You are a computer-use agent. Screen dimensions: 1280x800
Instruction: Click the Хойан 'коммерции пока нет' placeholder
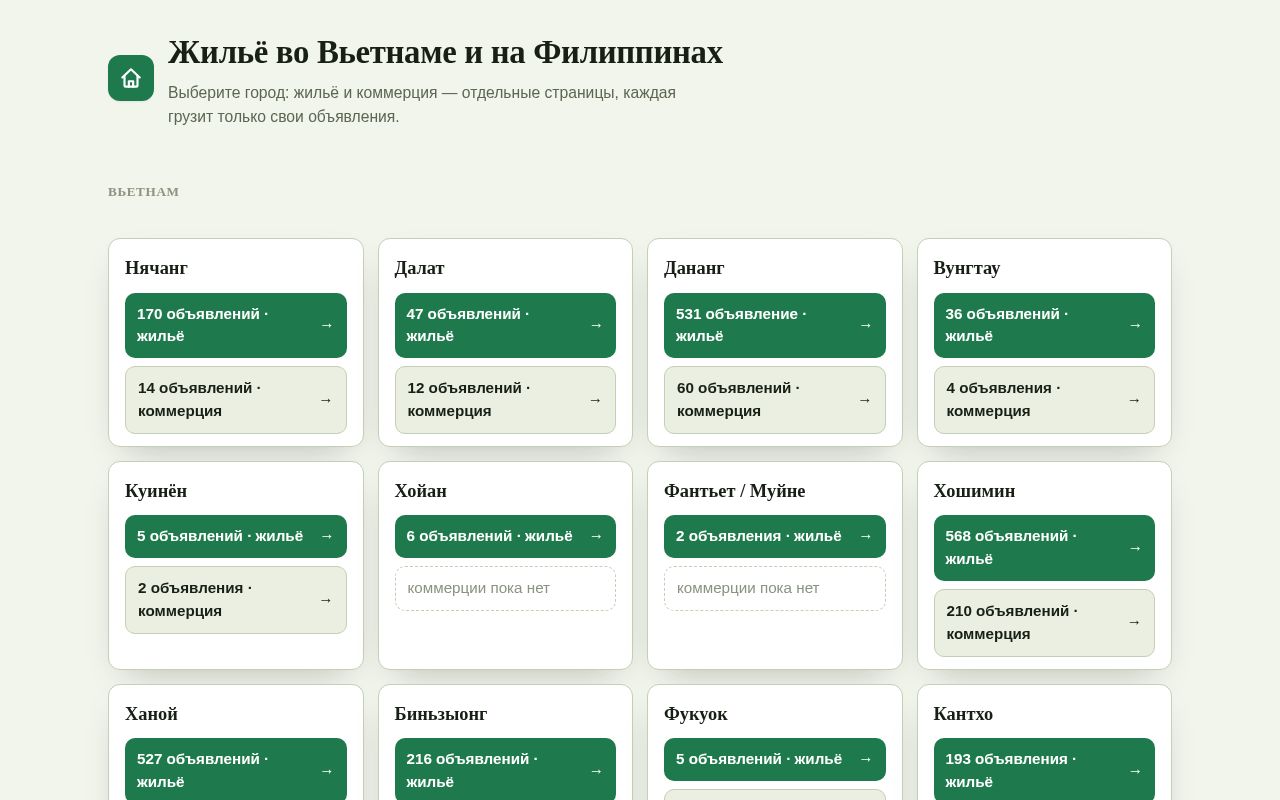tap(505, 588)
